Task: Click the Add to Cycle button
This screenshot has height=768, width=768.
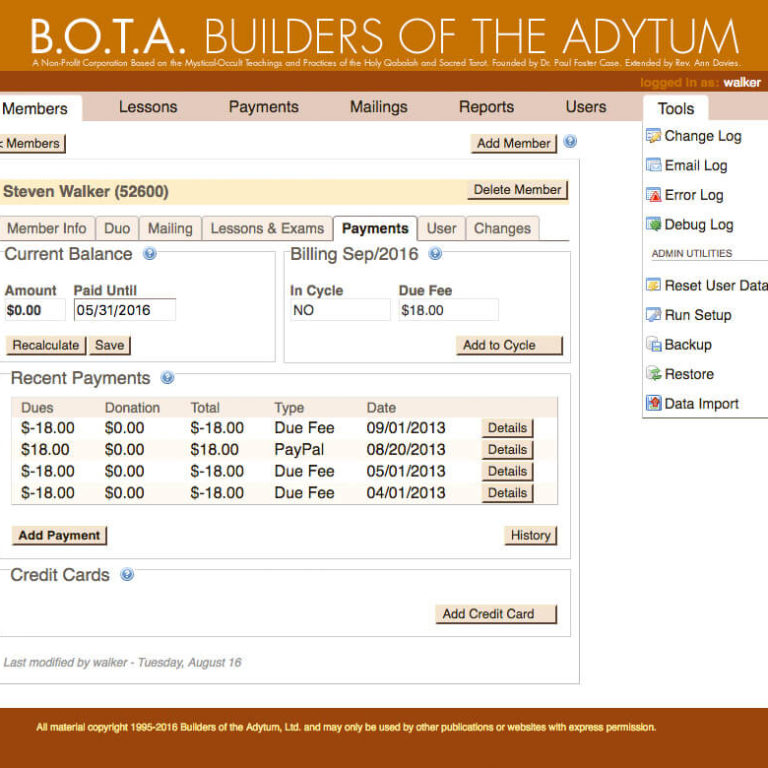Action: tap(509, 345)
